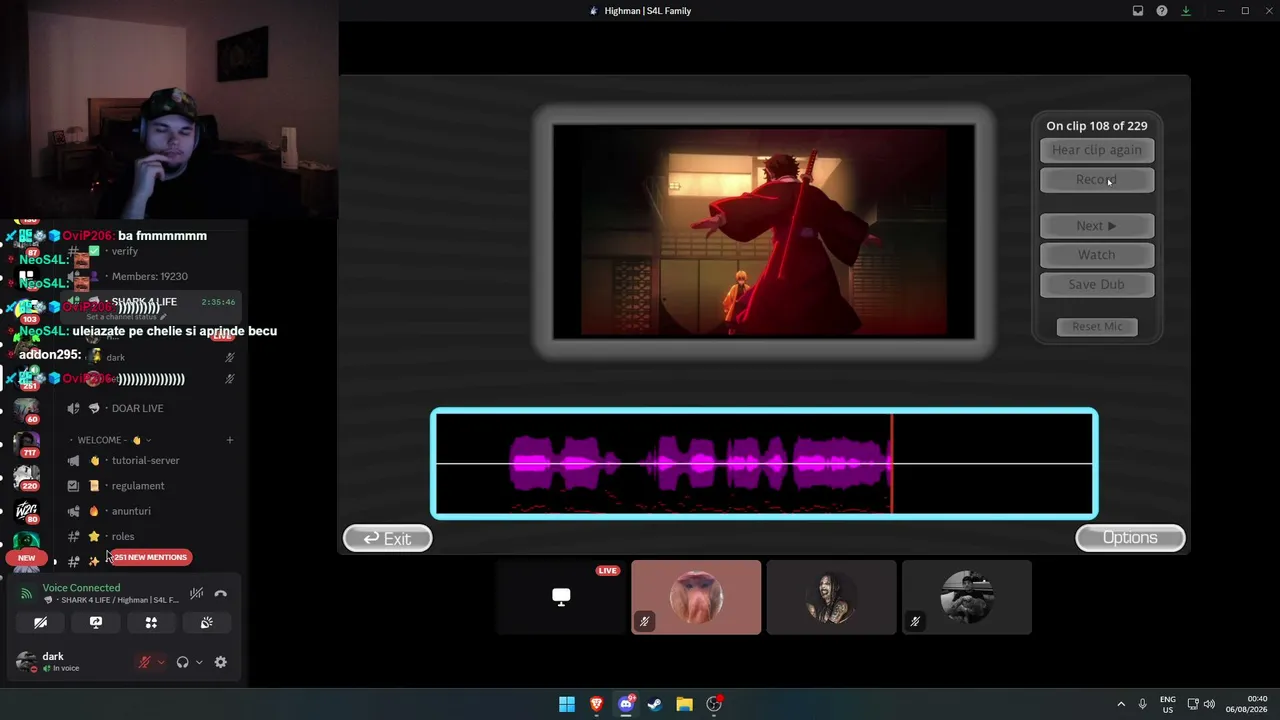The width and height of the screenshot is (1280, 720).
Task: Open the network tray icon
Action: [x=1193, y=704]
